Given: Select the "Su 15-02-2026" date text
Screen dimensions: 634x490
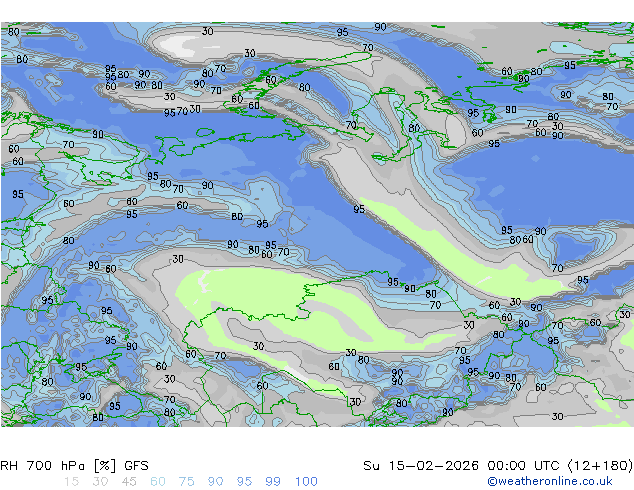Looking at the screenshot, I should point(421,466).
